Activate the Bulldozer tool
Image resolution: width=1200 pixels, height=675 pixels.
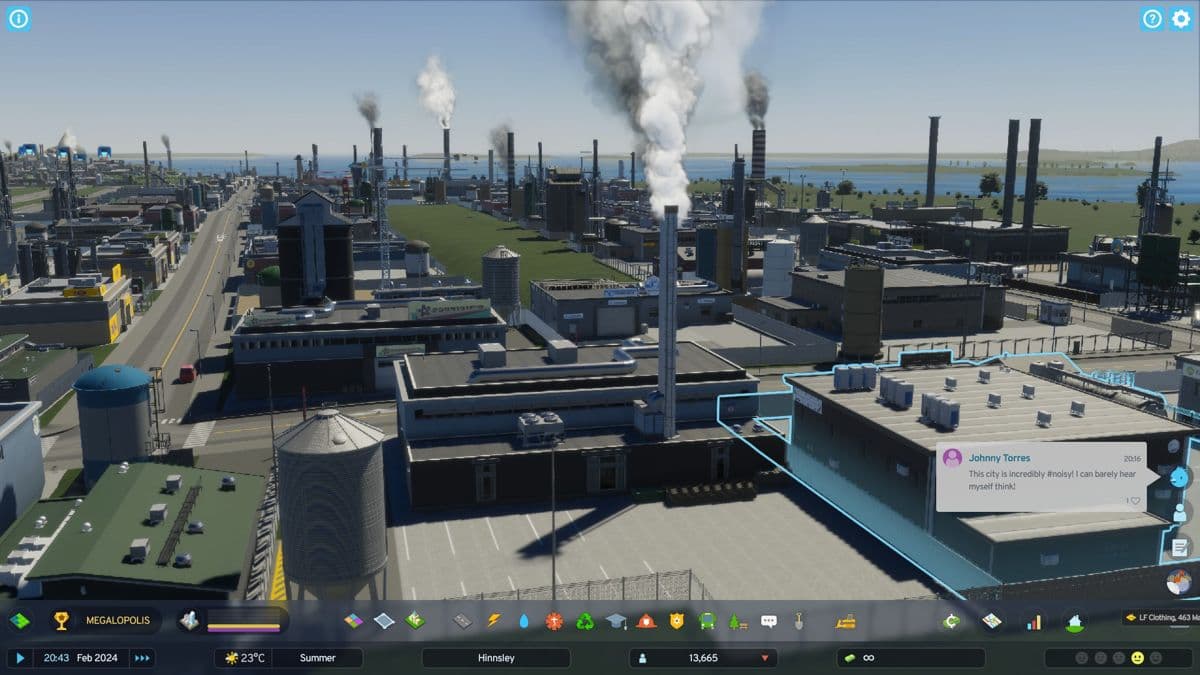(846, 621)
